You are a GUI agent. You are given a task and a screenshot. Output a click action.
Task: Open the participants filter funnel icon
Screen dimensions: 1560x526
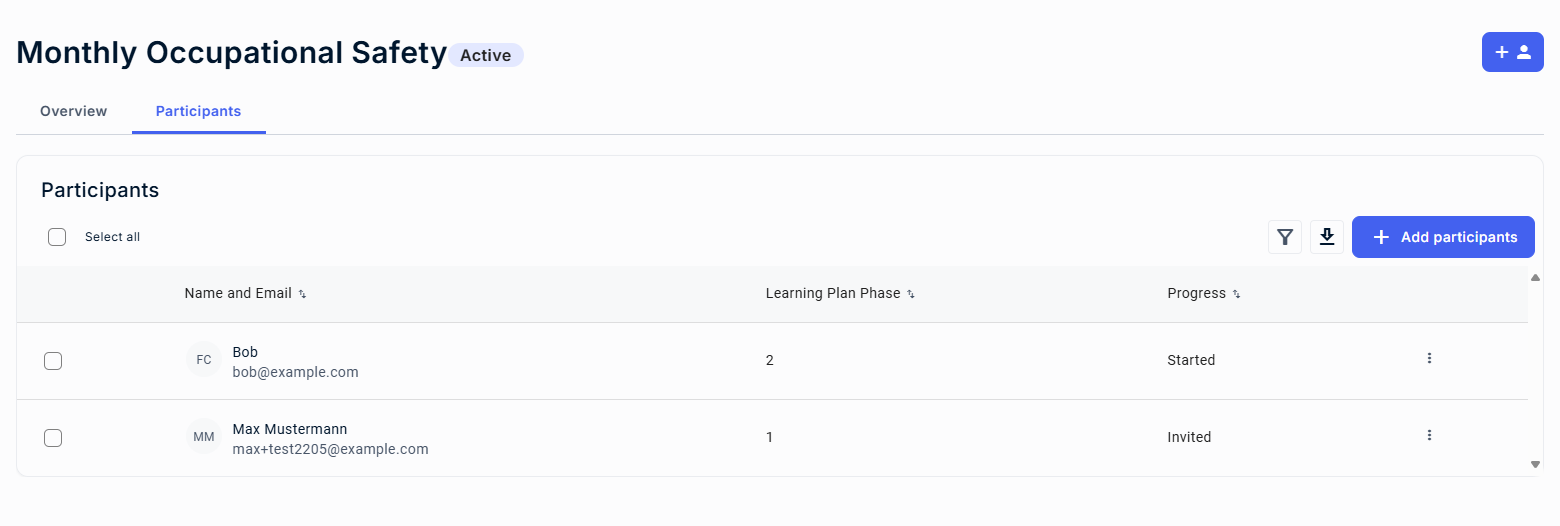click(x=1285, y=237)
